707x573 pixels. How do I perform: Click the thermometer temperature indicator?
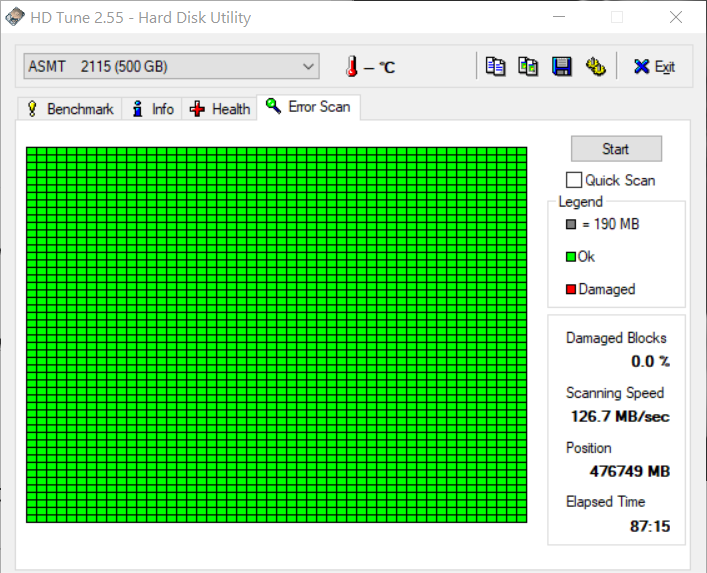pyautogui.click(x=352, y=67)
